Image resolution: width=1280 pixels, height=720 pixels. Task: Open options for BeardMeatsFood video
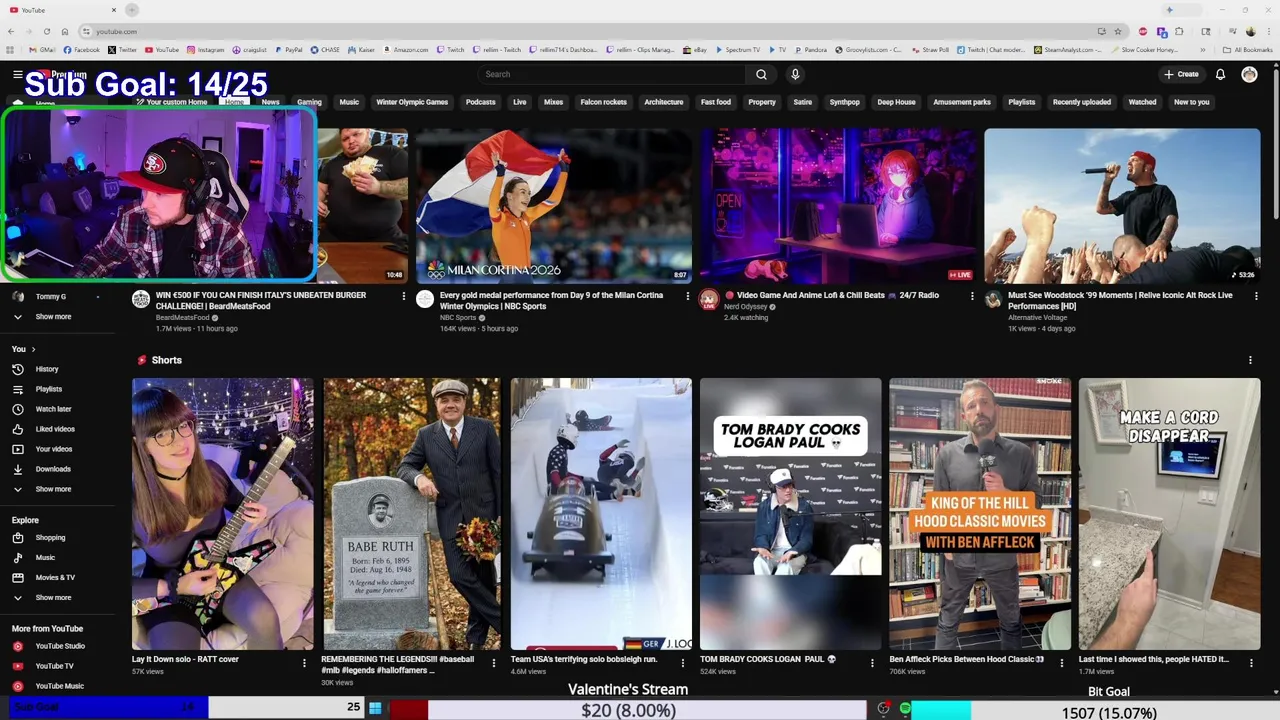(404, 296)
